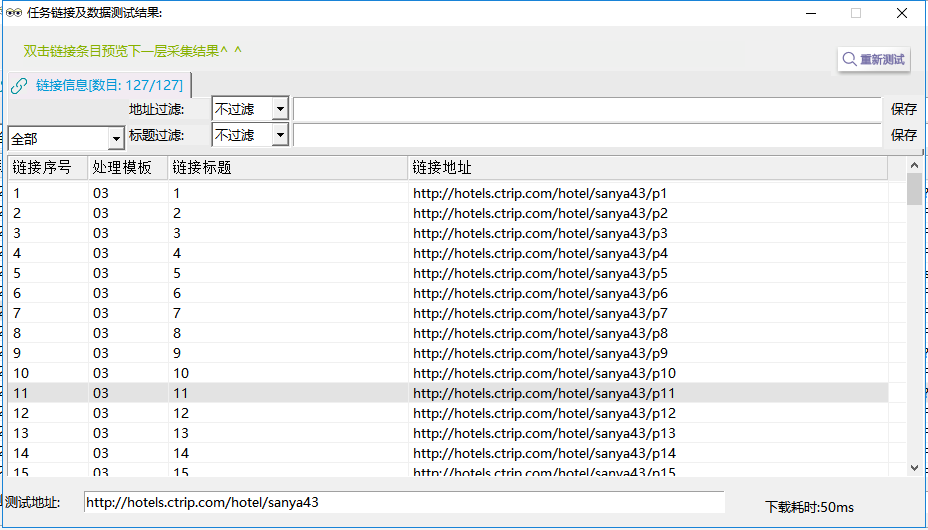
Task: Minimize the 任务链接及数据测试结果 window
Action: pyautogui.click(x=810, y=13)
